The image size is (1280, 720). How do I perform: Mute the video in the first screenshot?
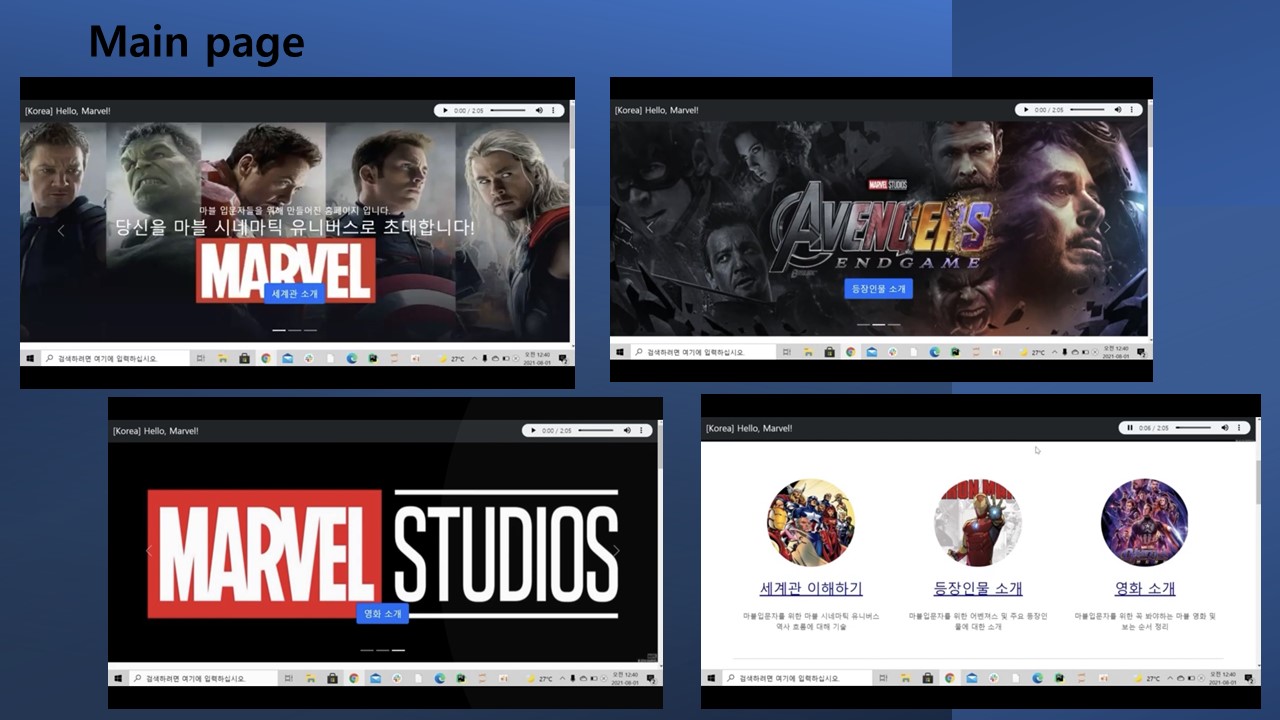pyautogui.click(x=540, y=110)
